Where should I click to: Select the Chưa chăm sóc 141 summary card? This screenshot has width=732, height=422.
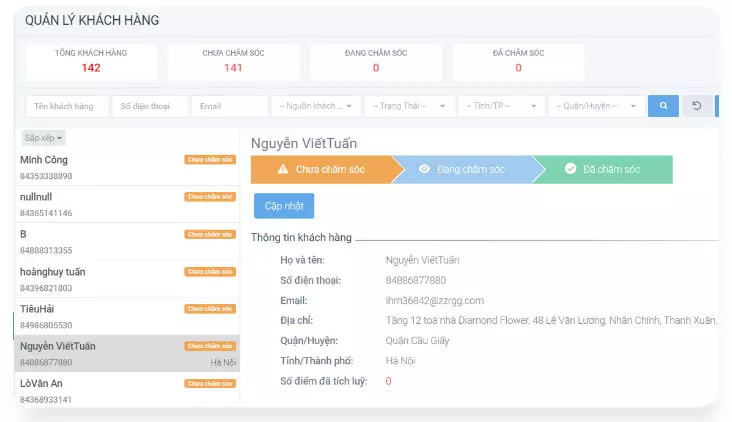coord(233,61)
